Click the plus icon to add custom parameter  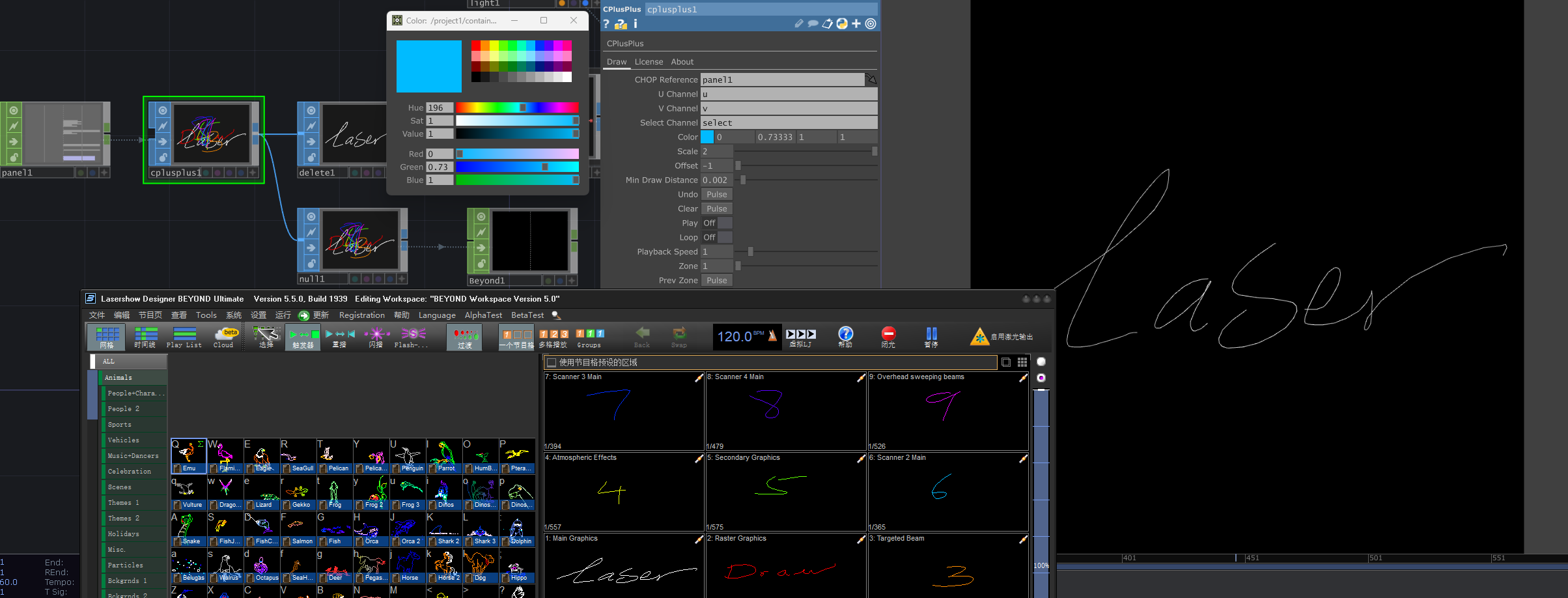(856, 24)
